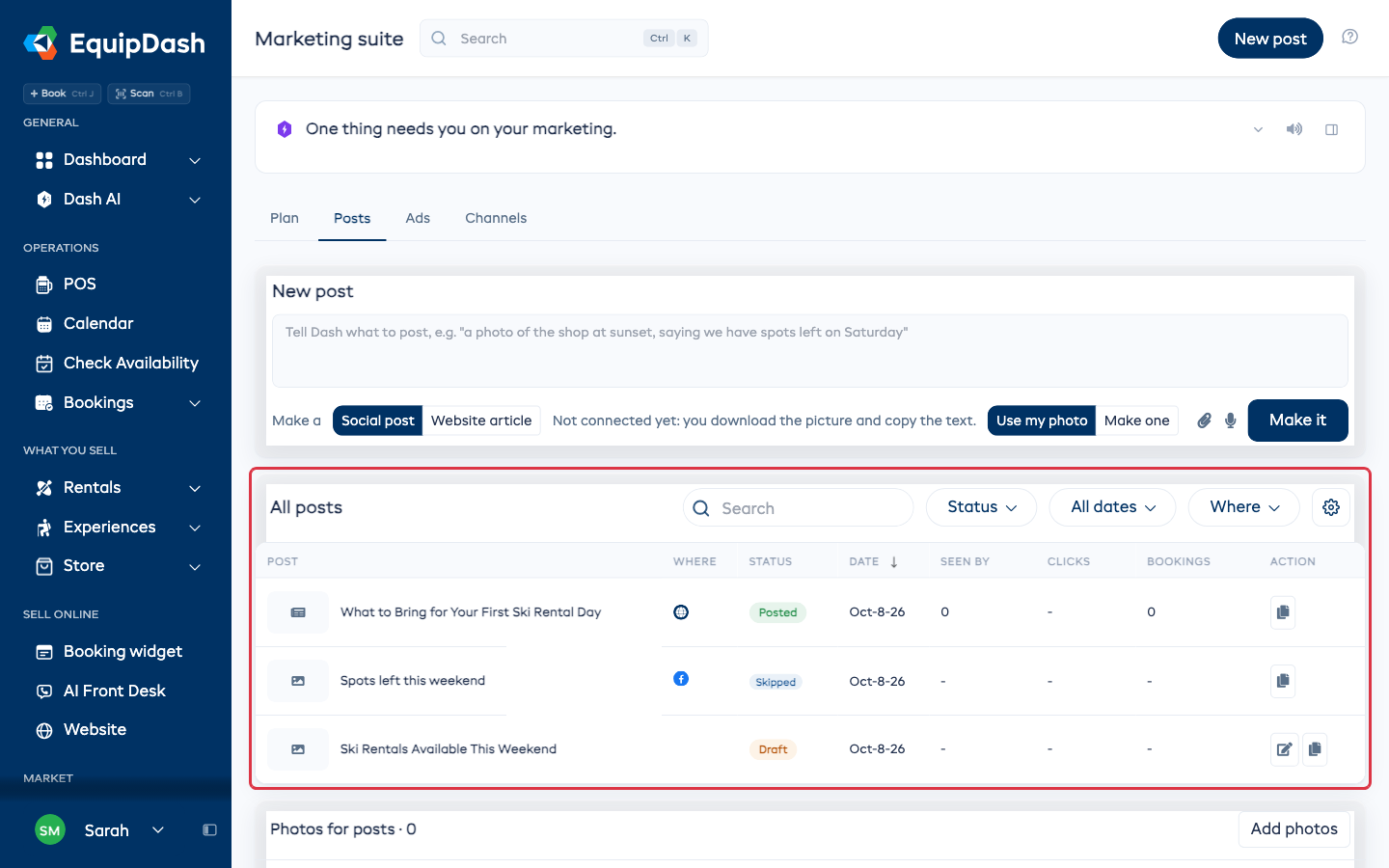Viewport: 1389px width, 868px height.
Task: Switch to the Plan tab
Action: 285,218
